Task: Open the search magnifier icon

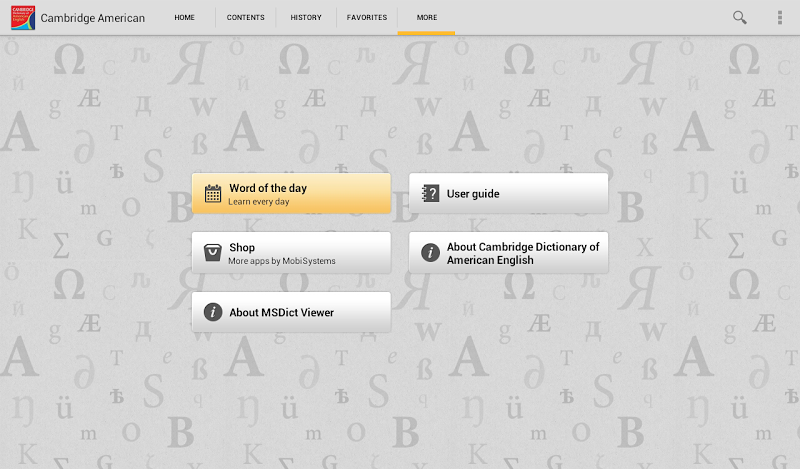Action: (x=740, y=17)
